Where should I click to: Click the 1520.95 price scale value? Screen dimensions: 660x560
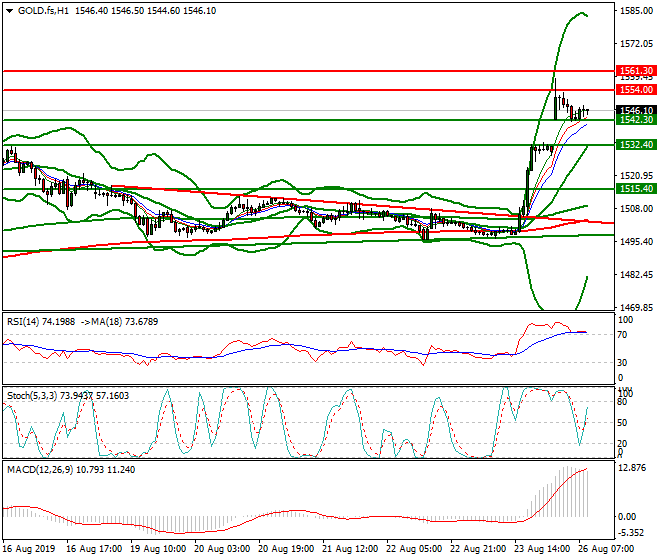(636, 176)
